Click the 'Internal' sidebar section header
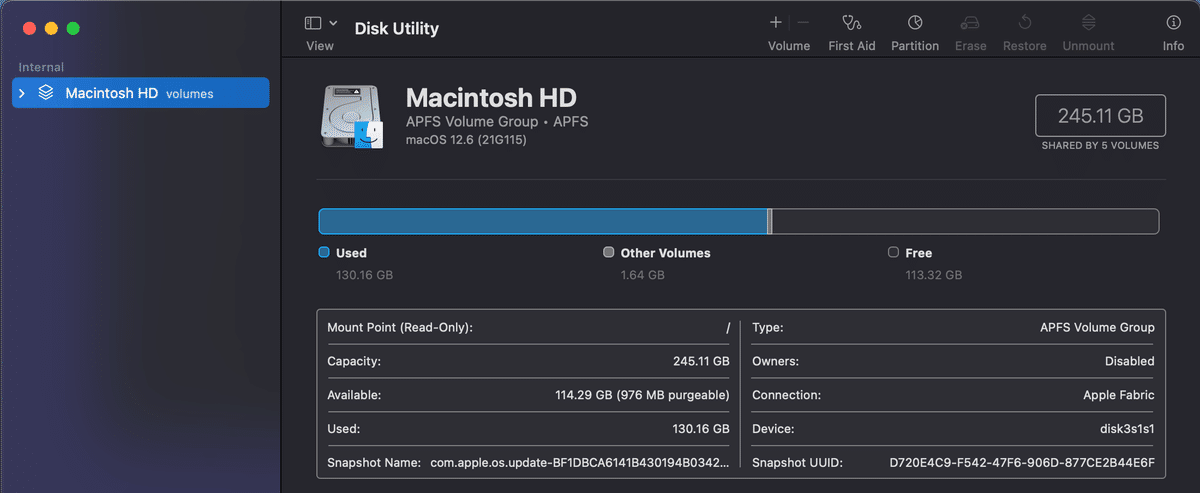 41,67
